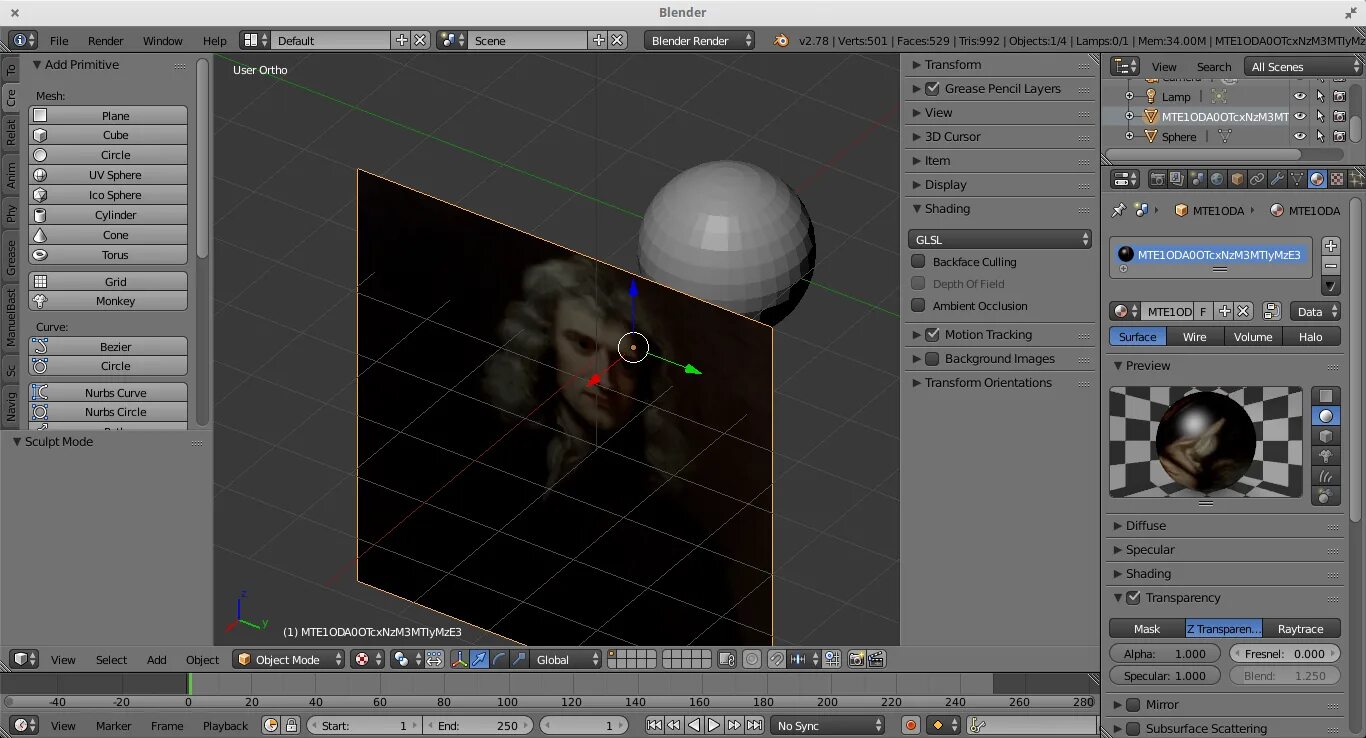
Task: Toggle the 3D manipulator axes icon
Action: (459, 659)
